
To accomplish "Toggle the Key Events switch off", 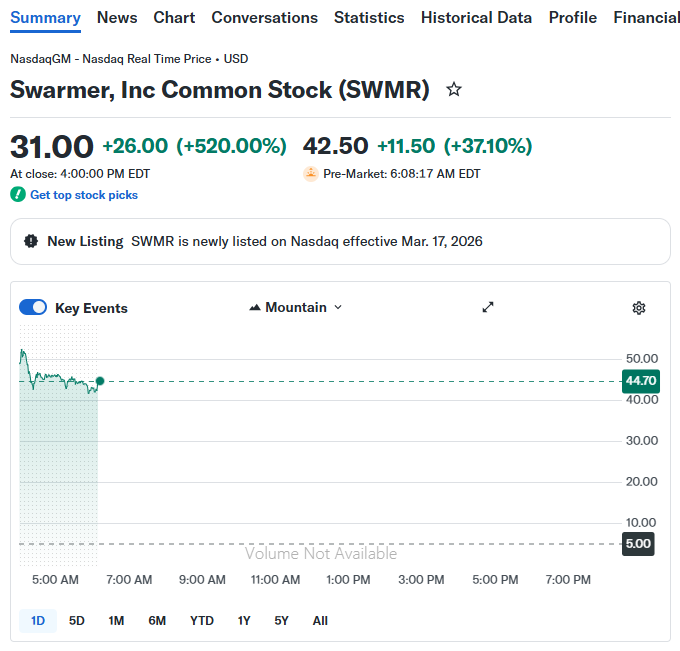I will pyautogui.click(x=33, y=308).
